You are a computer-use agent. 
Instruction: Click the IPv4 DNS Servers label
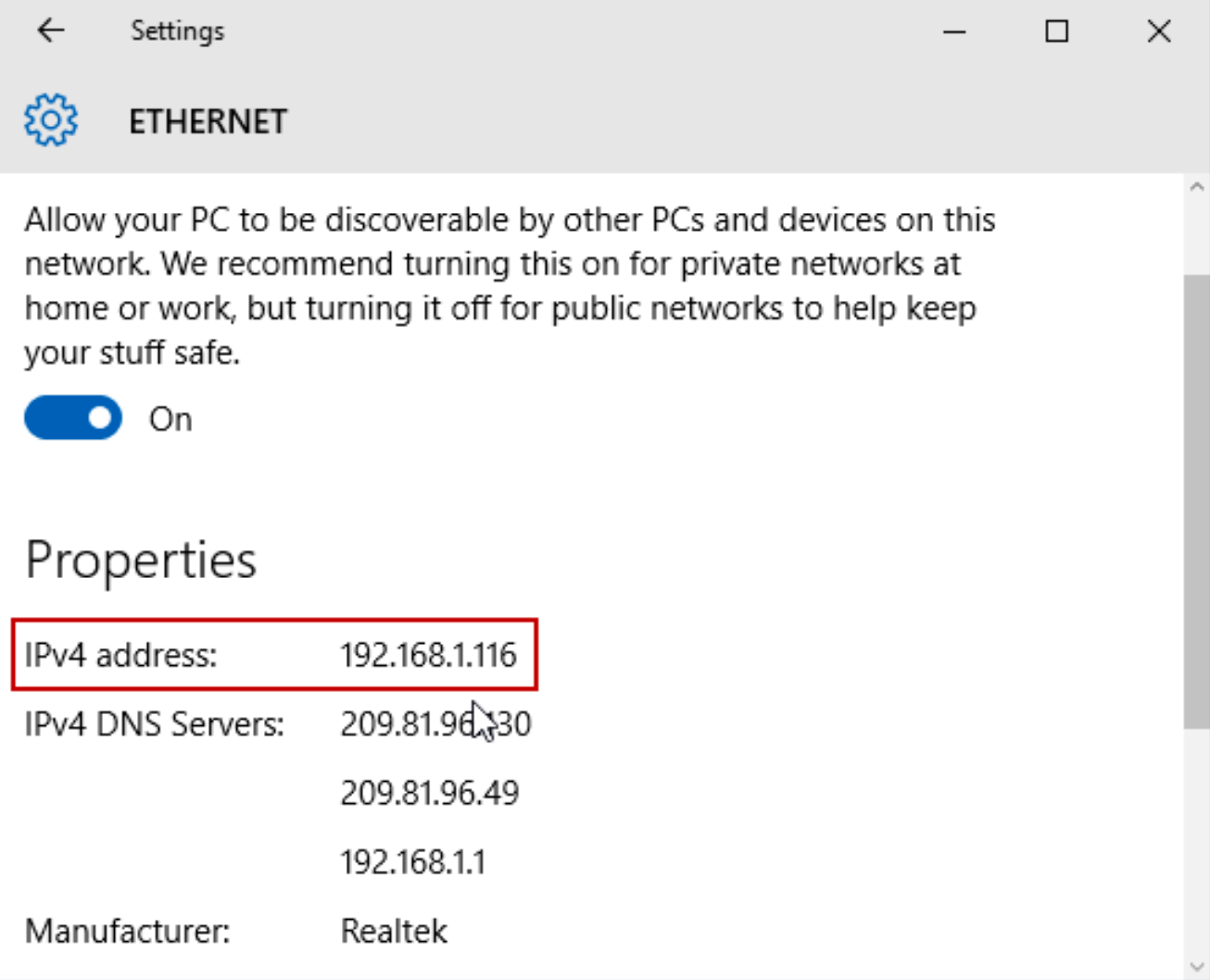(154, 724)
